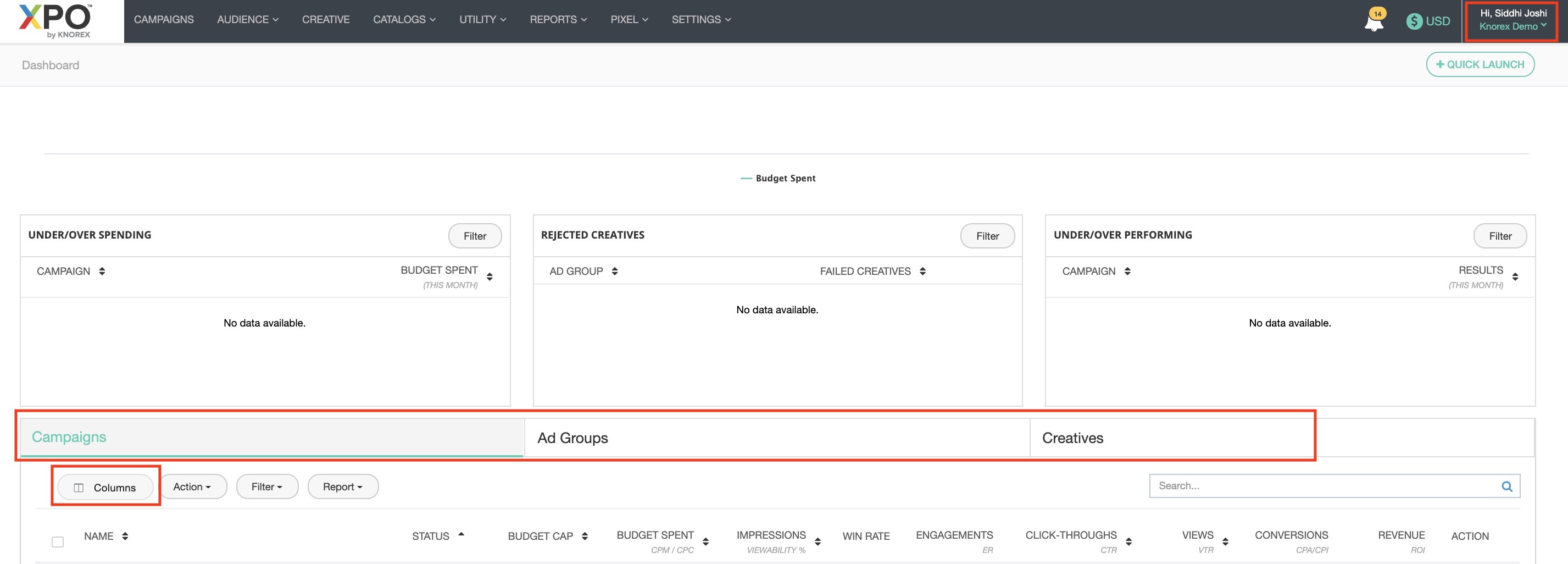The width and height of the screenshot is (1568, 564).
Task: Sort by Budget Spent this month
Action: [490, 277]
